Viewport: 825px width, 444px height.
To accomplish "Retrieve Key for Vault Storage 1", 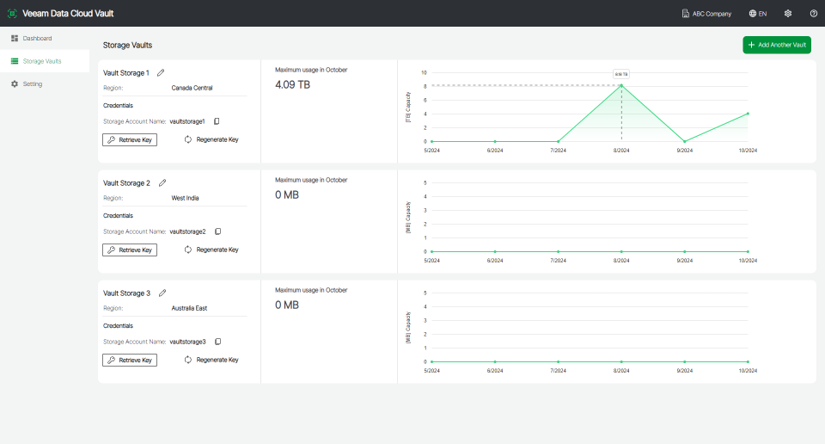I will [x=130, y=140].
